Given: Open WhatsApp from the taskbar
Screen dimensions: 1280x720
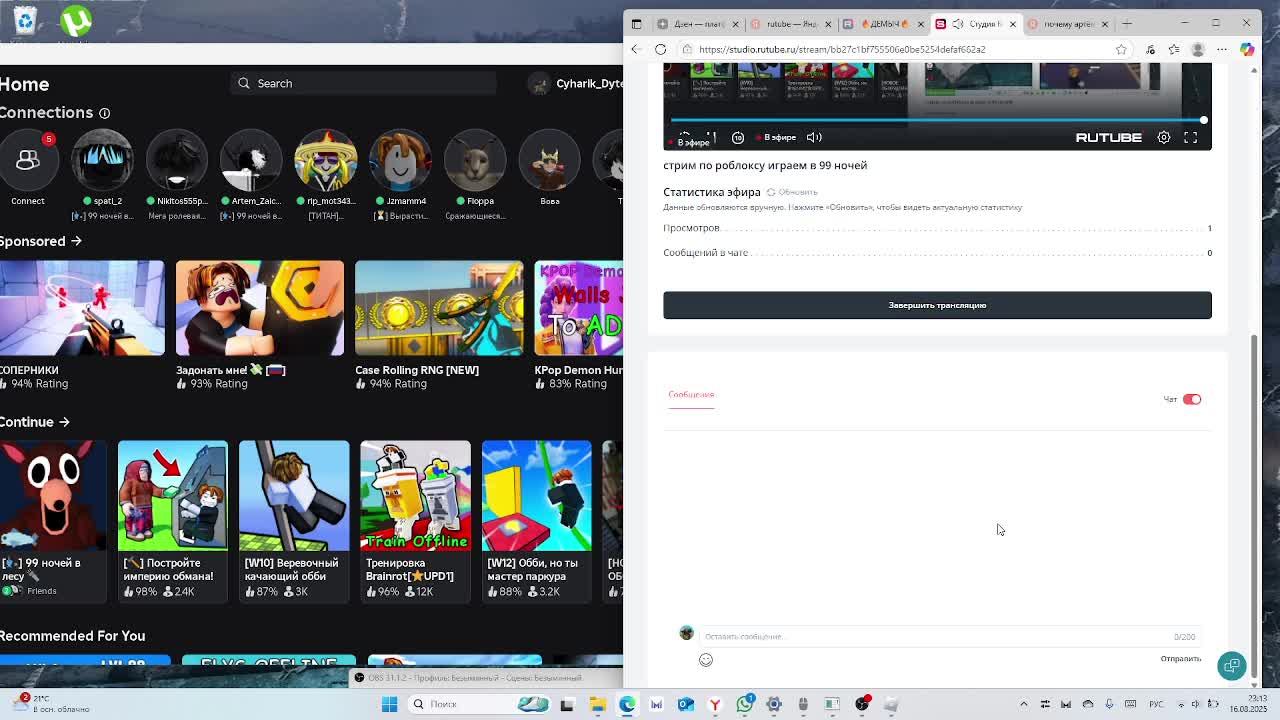Looking at the screenshot, I should point(745,704).
